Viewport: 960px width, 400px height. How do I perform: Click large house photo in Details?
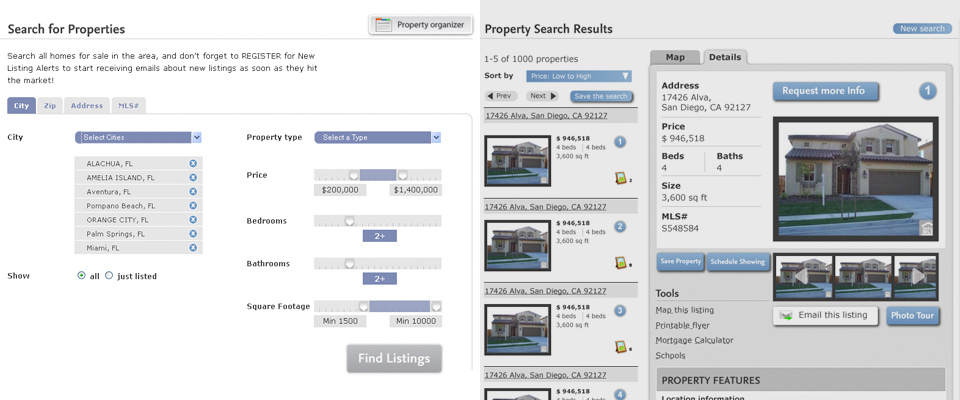click(856, 178)
